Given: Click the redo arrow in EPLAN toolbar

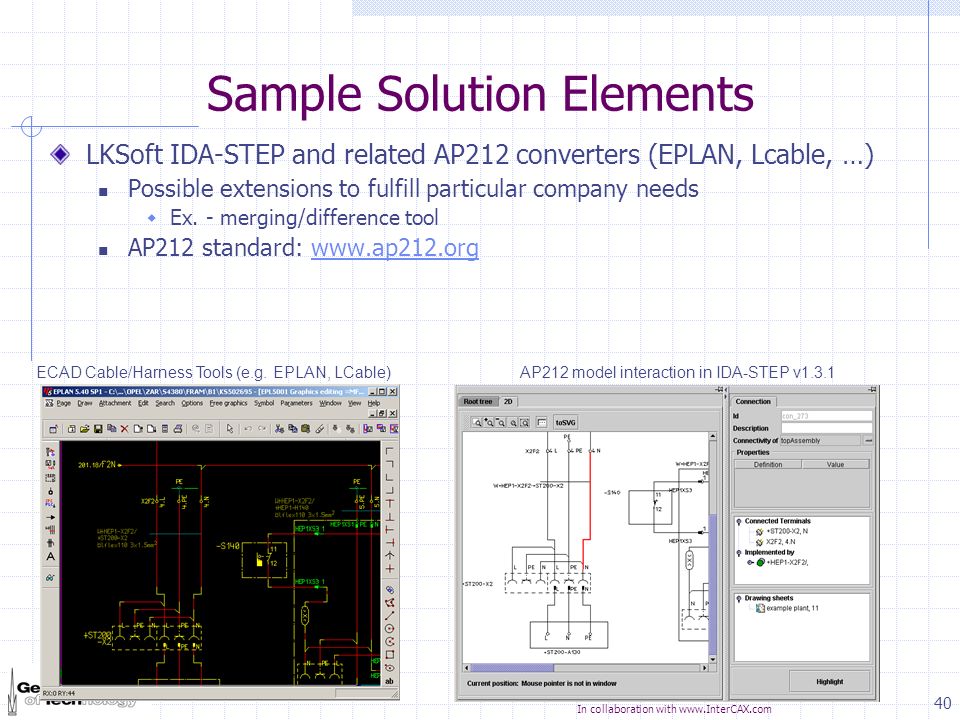Looking at the screenshot, I should [x=262, y=429].
